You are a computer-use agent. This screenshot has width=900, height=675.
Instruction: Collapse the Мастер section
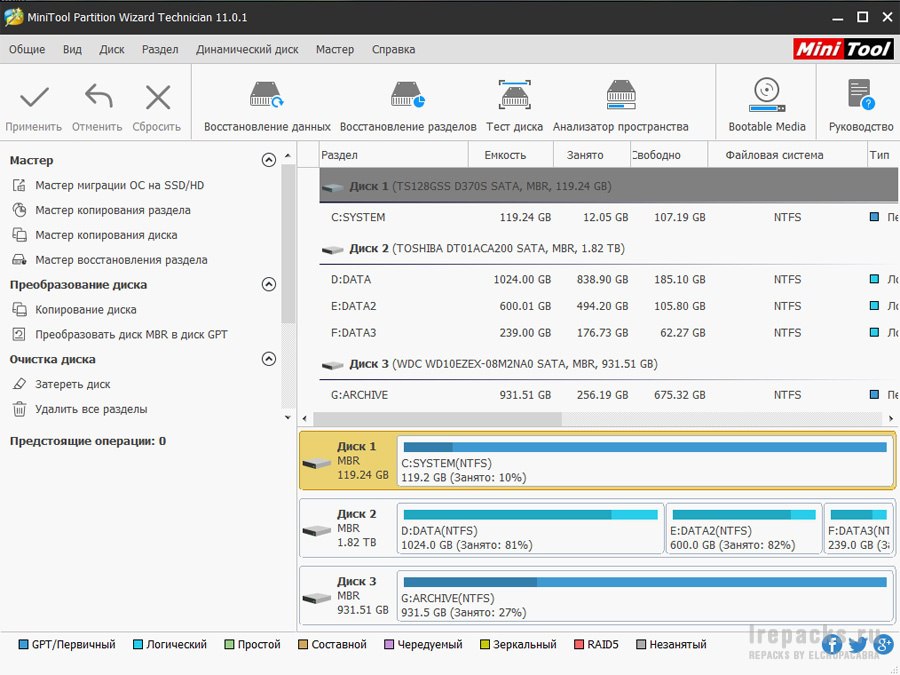(x=269, y=160)
